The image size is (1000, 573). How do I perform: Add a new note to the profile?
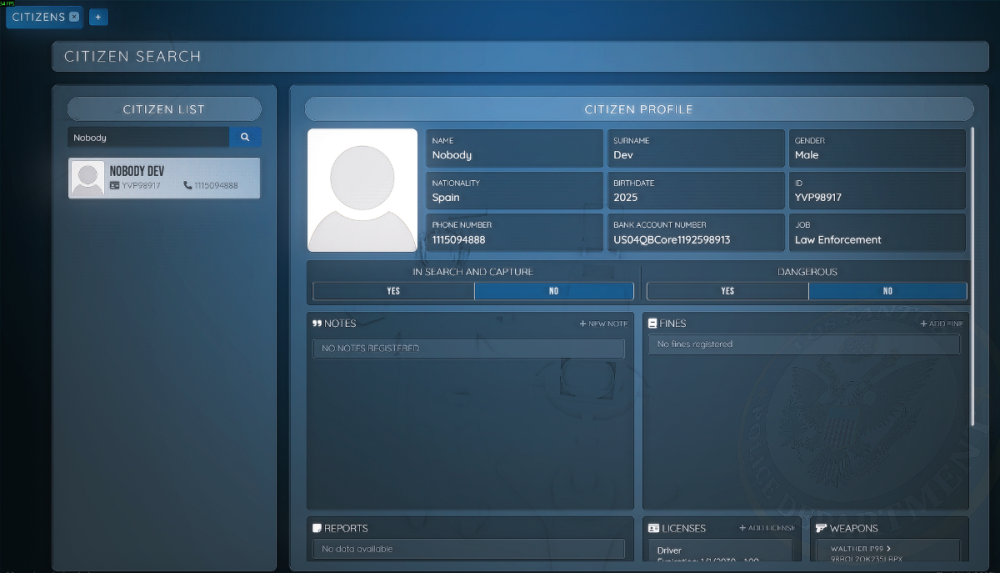[603, 324]
